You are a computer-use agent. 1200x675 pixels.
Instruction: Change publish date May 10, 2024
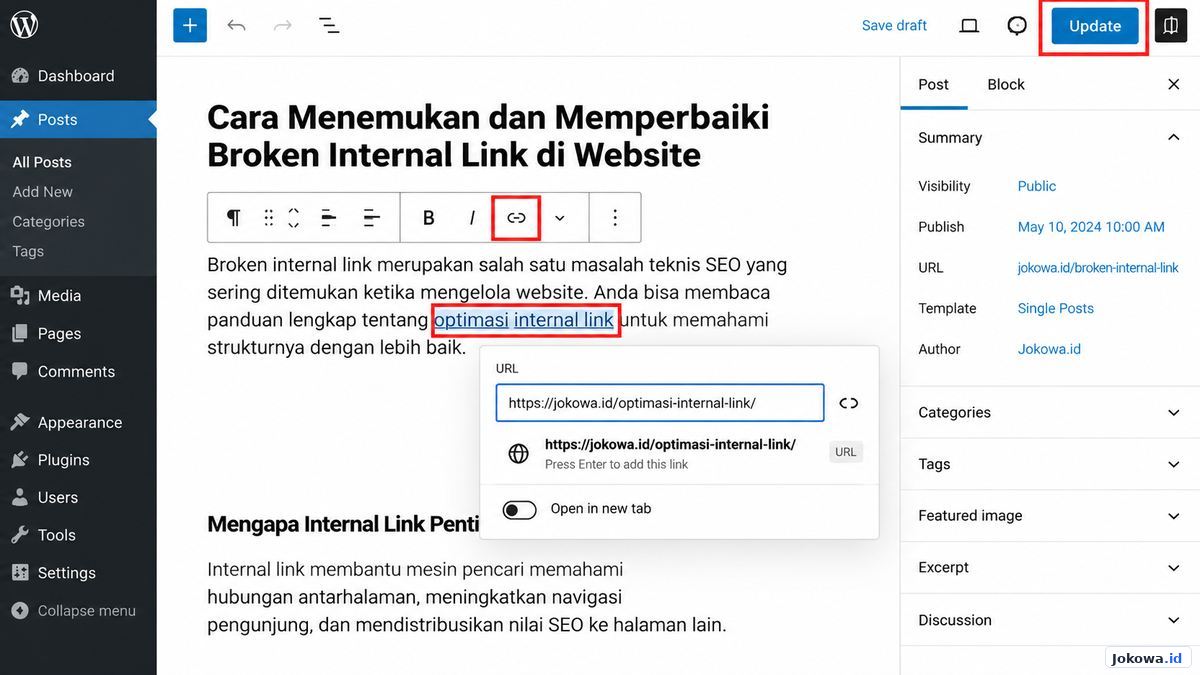pos(1091,227)
